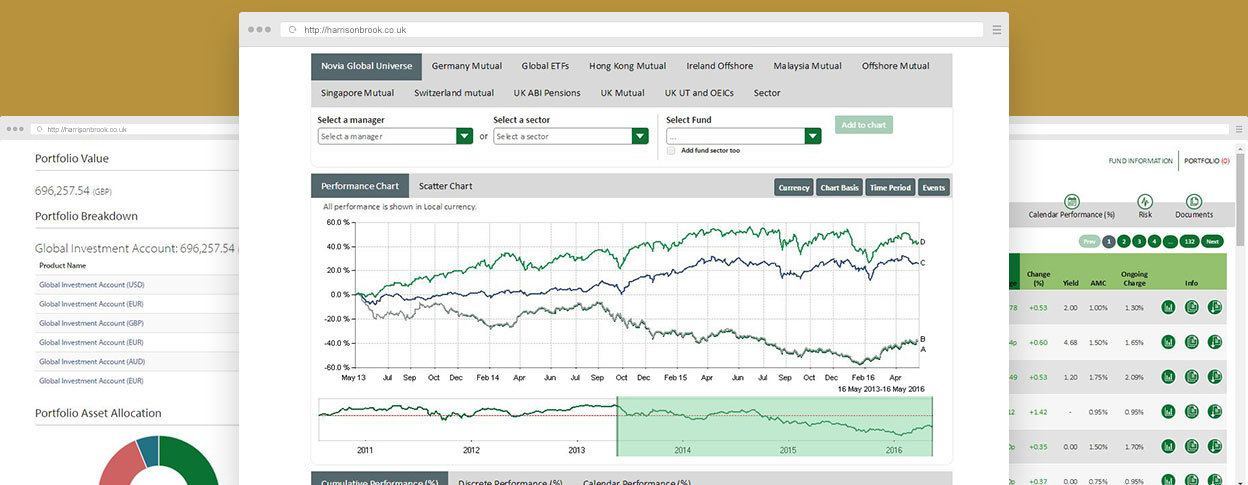Switch to the Germany Mutual tab

coord(467,66)
